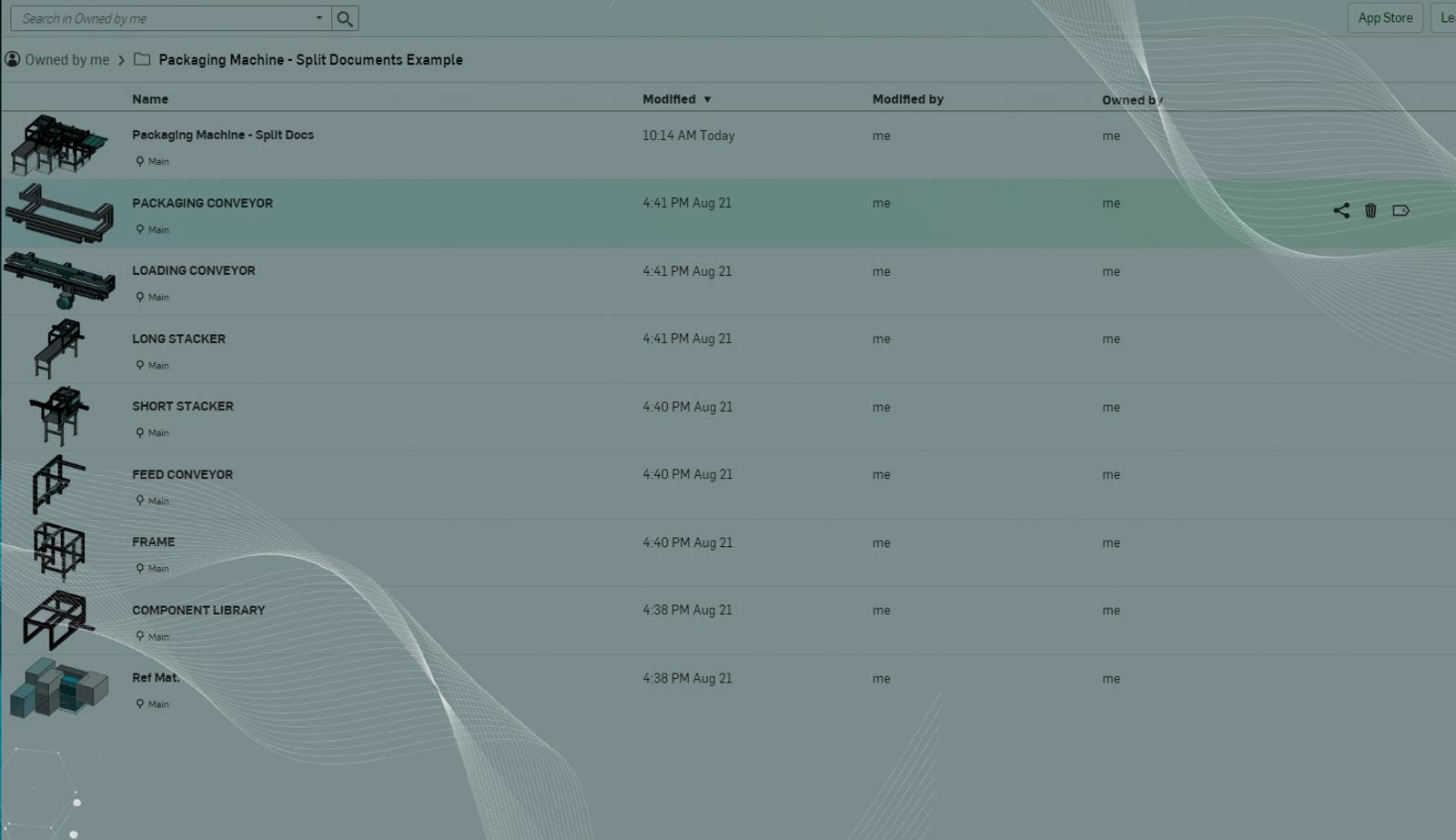Open labels icon for PACKAGING CONVEYOR
1456x840 pixels.
point(1400,210)
